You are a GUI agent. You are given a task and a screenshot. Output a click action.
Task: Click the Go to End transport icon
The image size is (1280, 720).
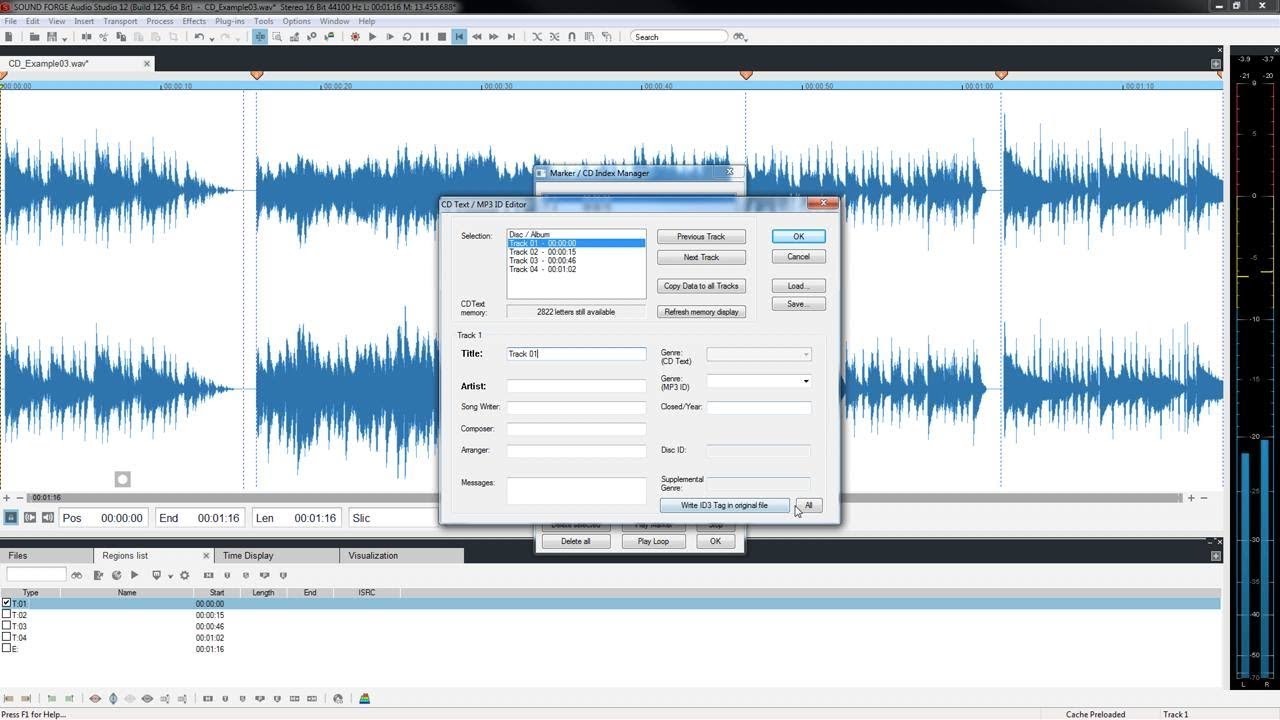tap(511, 37)
